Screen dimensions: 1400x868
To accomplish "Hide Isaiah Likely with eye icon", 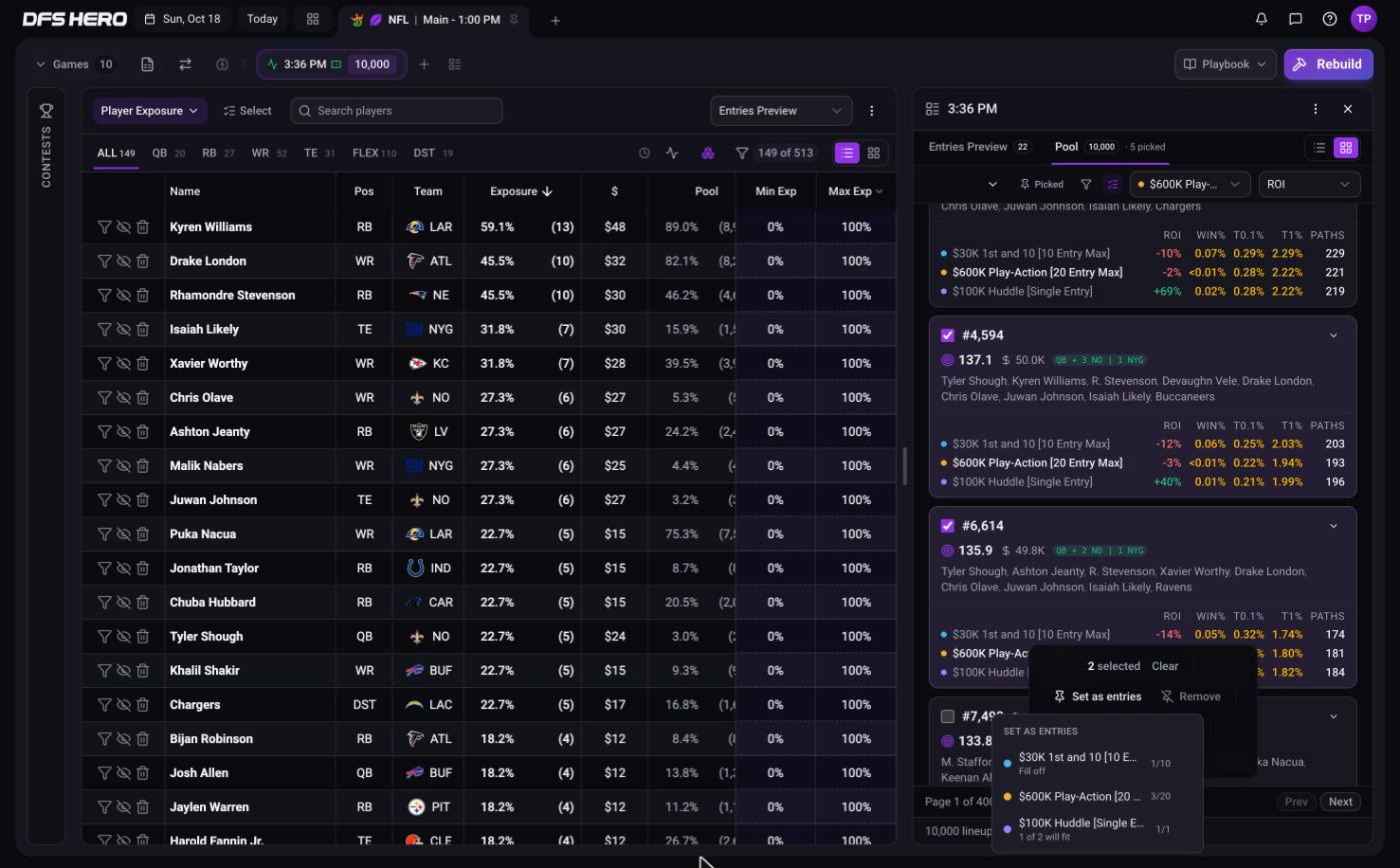I will tap(123, 329).
